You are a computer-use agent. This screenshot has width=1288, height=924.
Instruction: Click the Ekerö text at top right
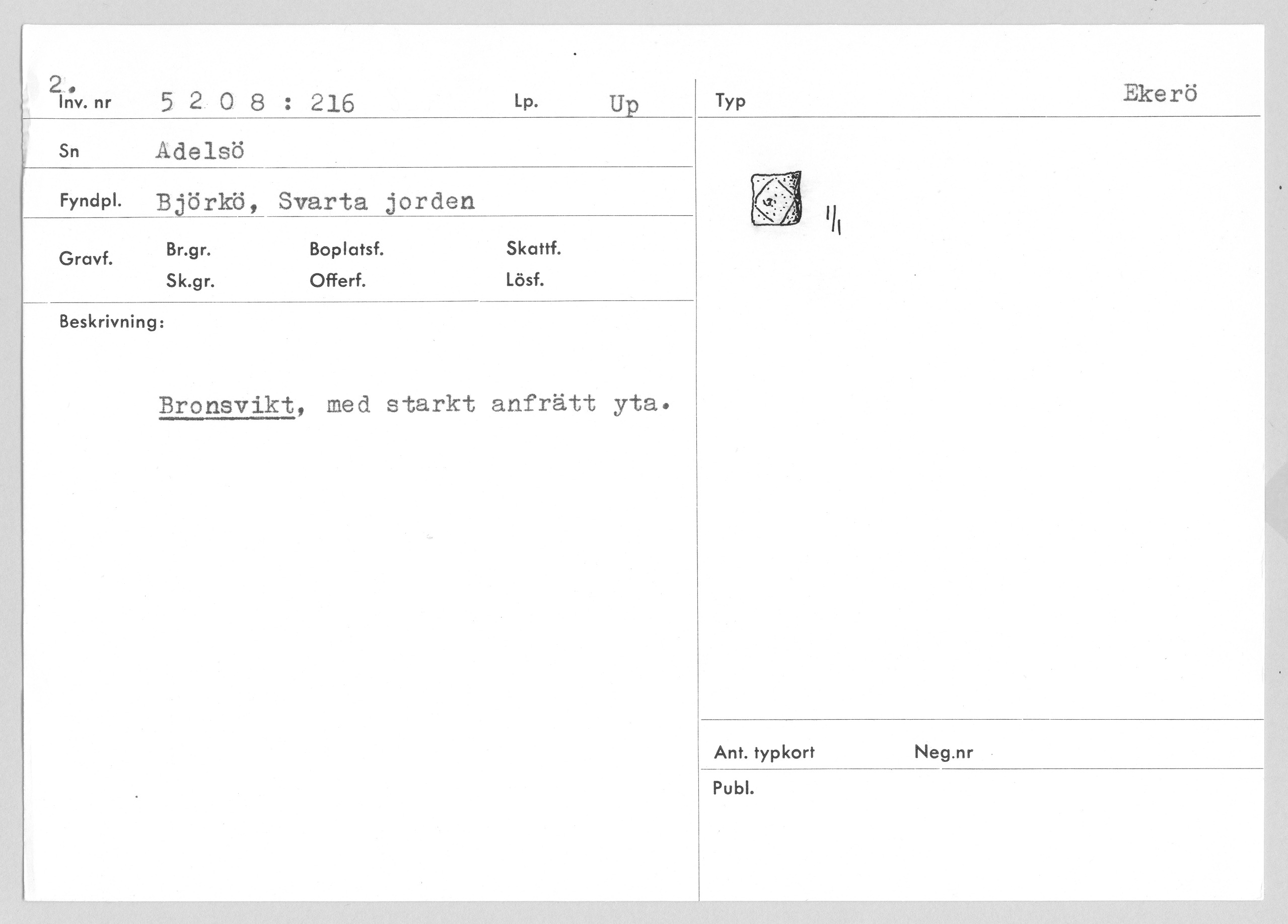pos(1160,94)
